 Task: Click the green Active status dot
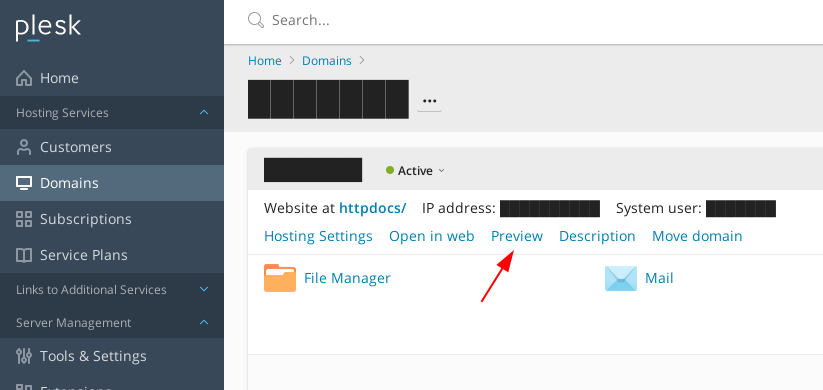click(389, 170)
